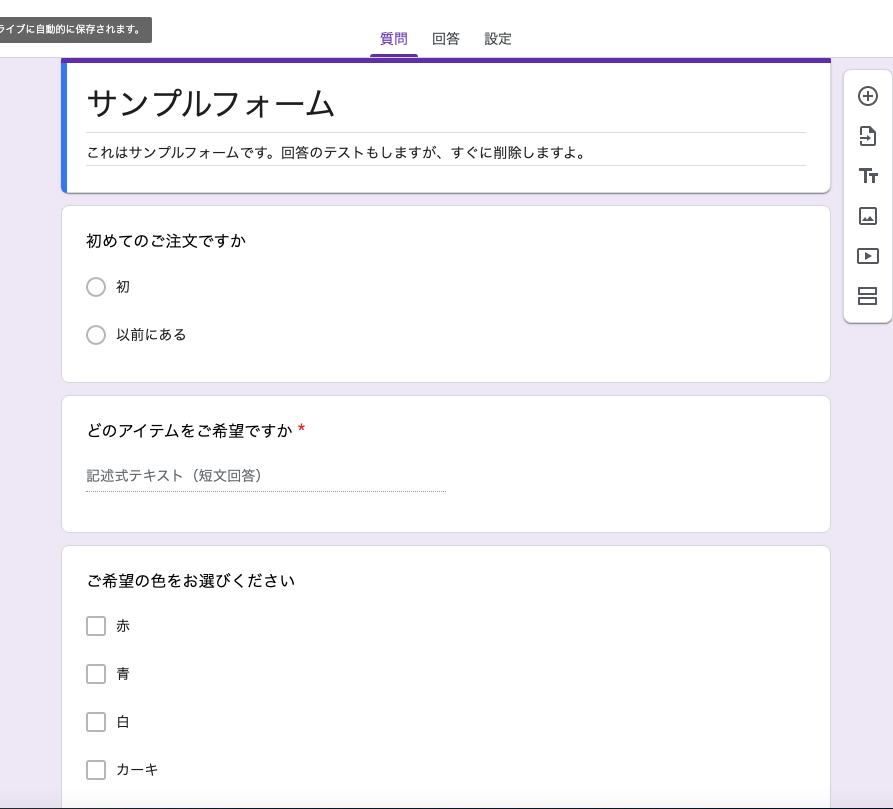Click the vertical scrollbar on the right

(888, 400)
